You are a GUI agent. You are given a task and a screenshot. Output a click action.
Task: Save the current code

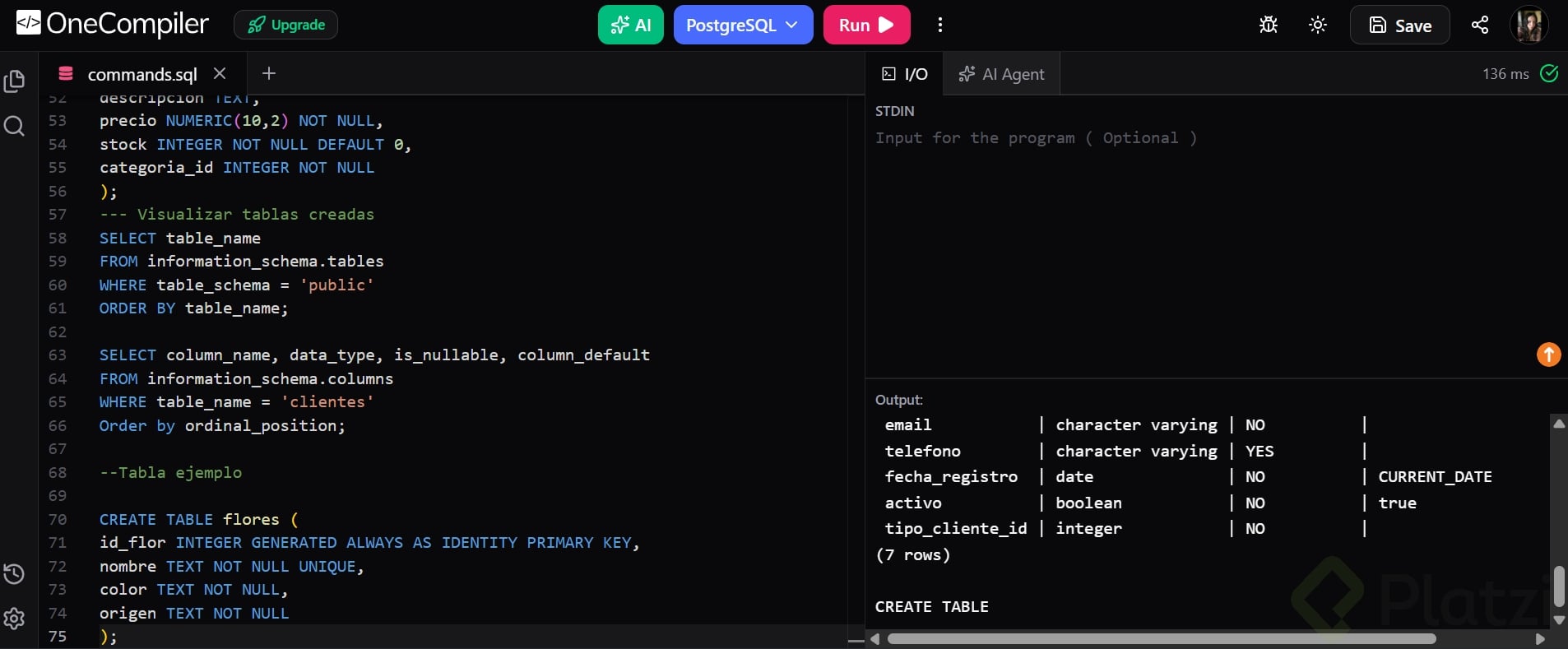(1400, 25)
